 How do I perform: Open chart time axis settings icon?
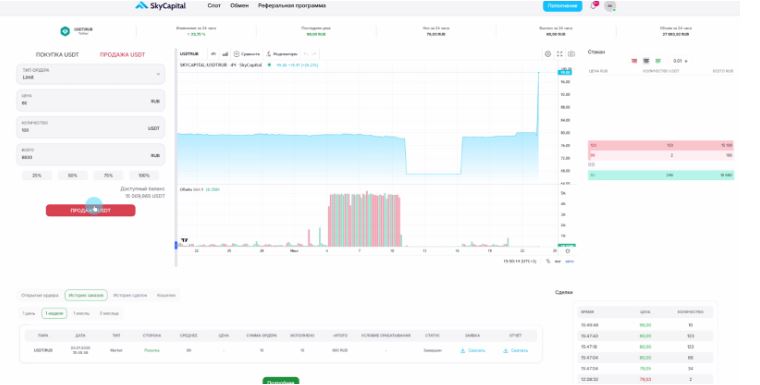568,251
